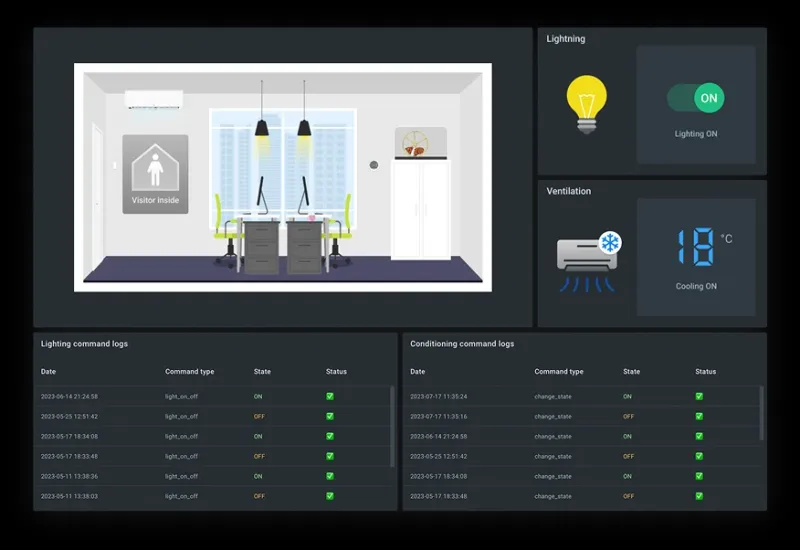
Task: Click change_state in conditioning row 2023-07-17 11:35:24
Action: click(x=553, y=396)
